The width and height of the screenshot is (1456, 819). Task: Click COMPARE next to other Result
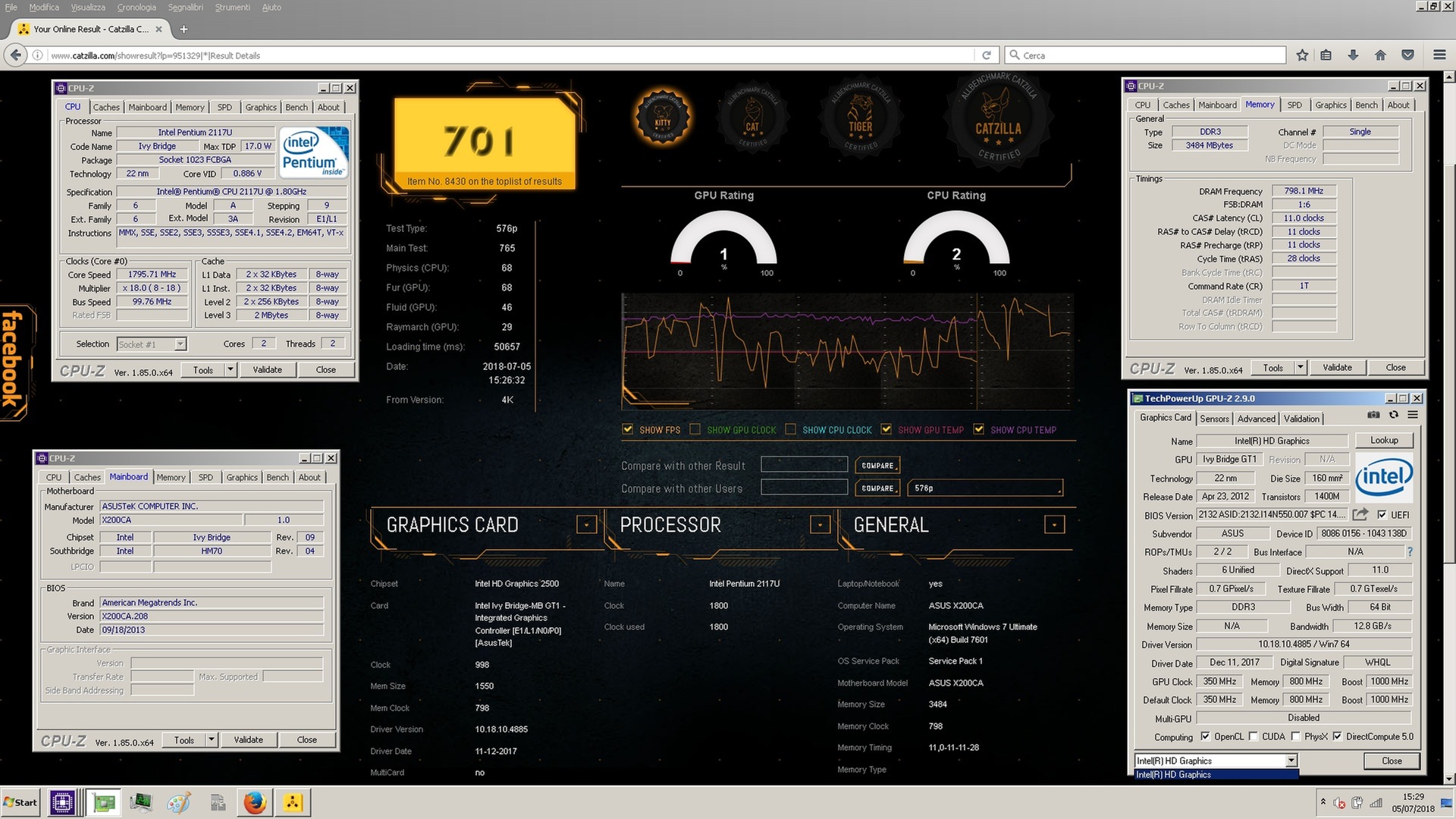tap(877, 466)
